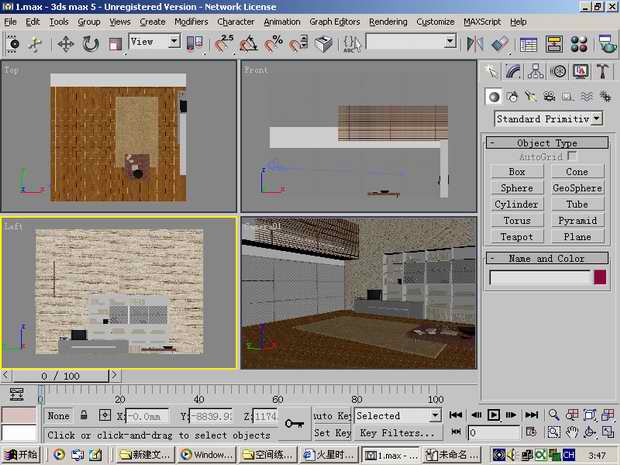The image size is (620, 465).
Task: Click the Torus primitive button
Action: [517, 220]
